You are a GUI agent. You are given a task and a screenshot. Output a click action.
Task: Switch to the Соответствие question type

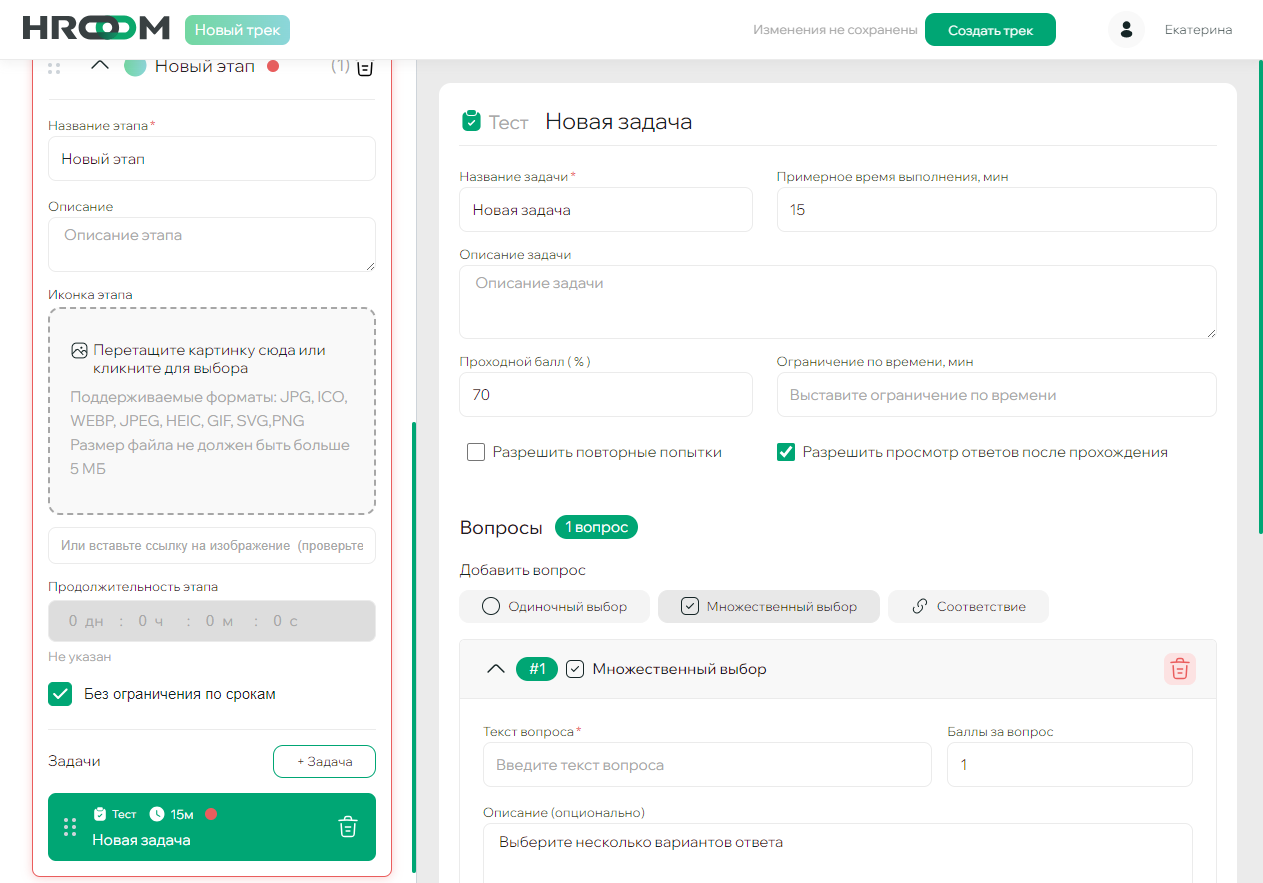coord(968,606)
